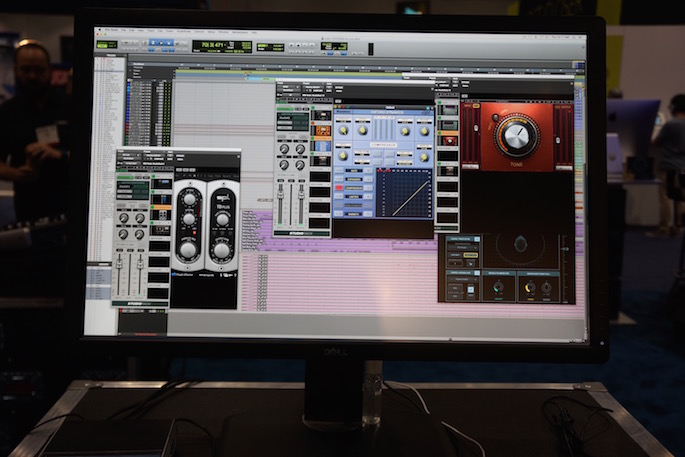
Task: Open the File menu
Action: pos(124,31)
